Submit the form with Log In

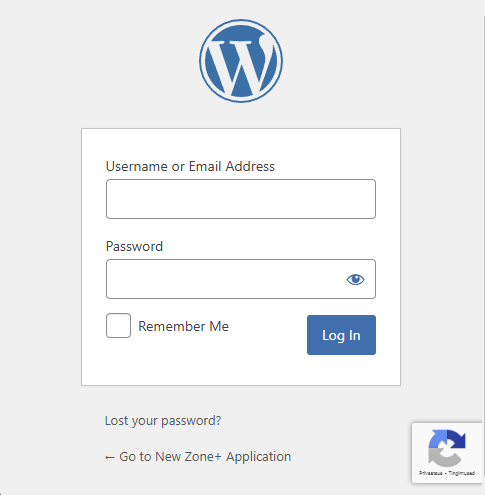(341, 335)
